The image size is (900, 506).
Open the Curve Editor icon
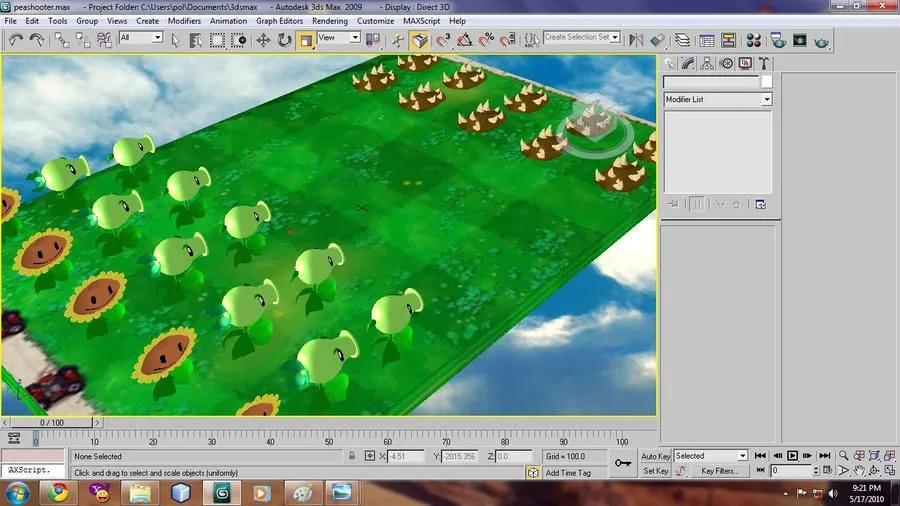pos(707,40)
